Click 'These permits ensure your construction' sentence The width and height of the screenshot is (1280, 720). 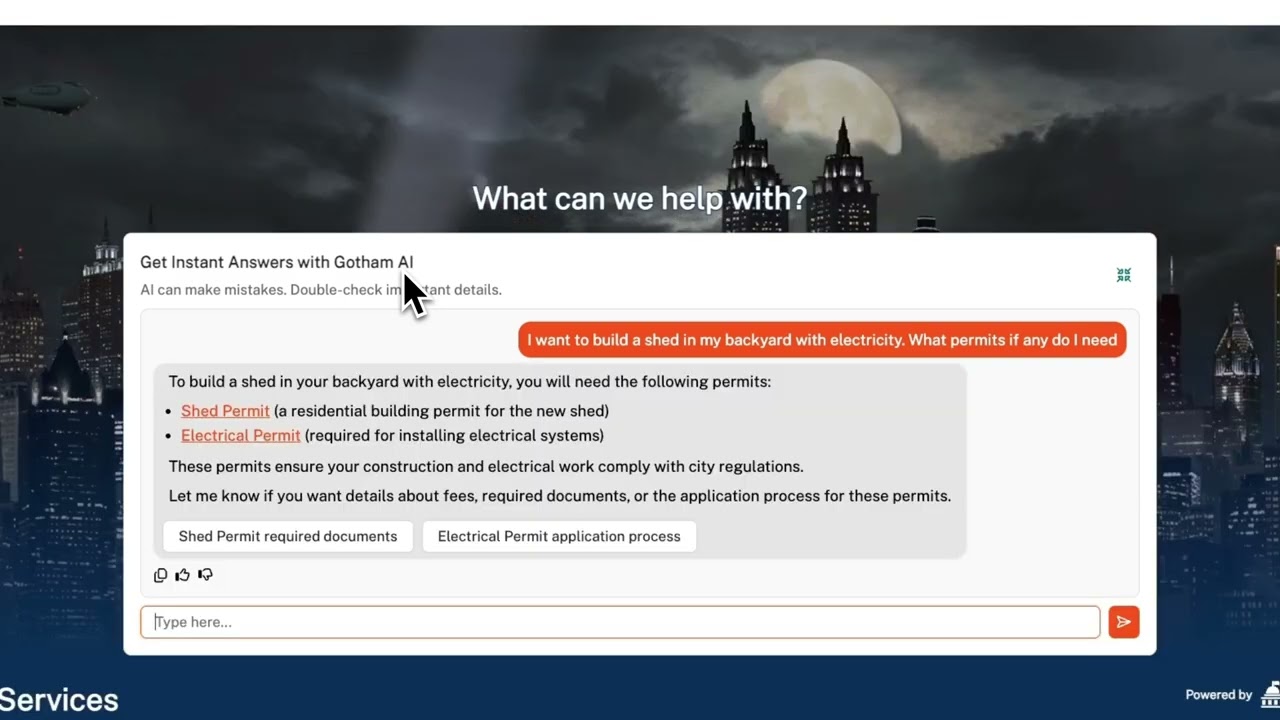click(486, 467)
